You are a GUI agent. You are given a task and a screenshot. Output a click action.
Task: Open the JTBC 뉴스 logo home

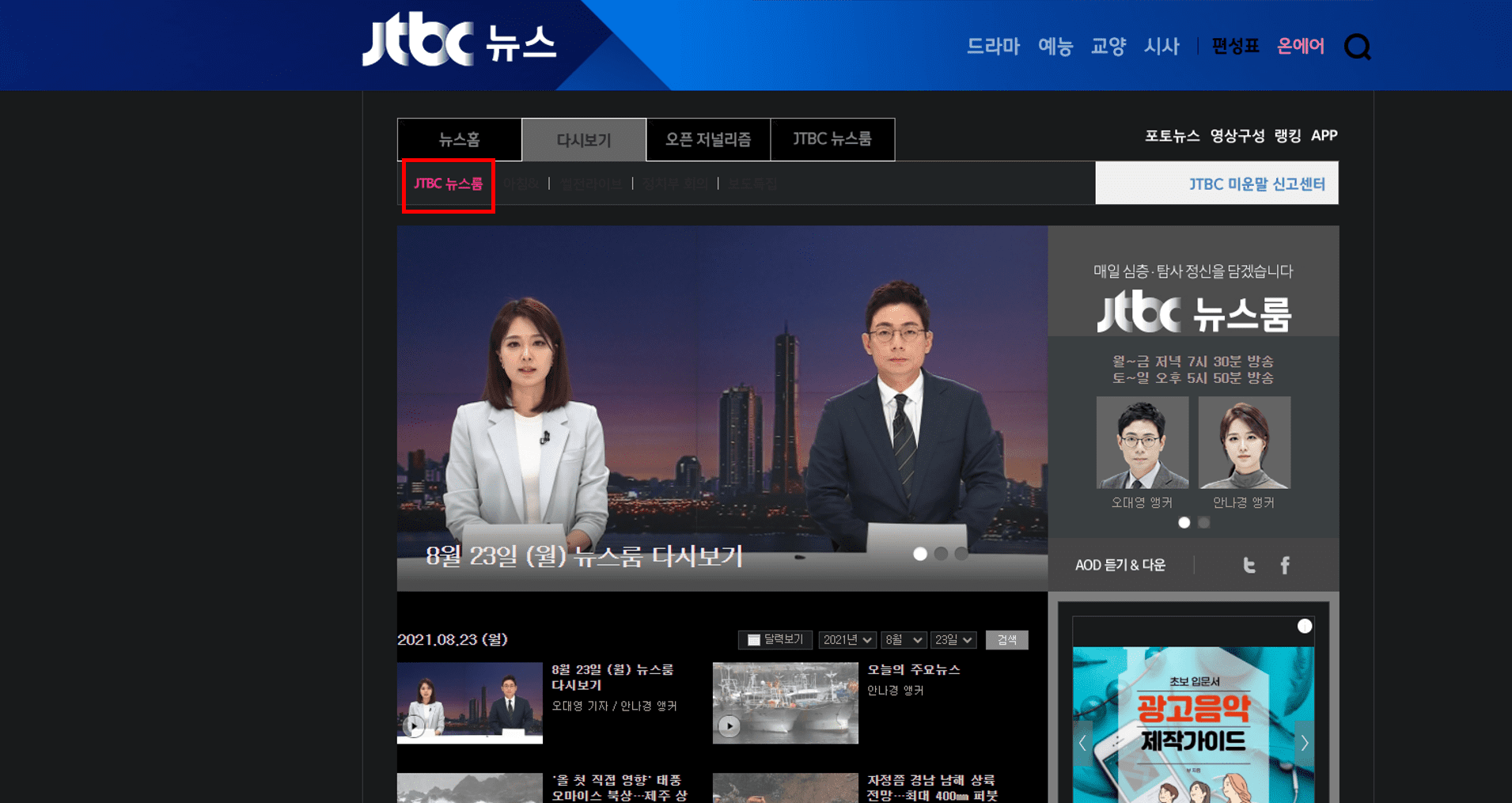(x=459, y=40)
